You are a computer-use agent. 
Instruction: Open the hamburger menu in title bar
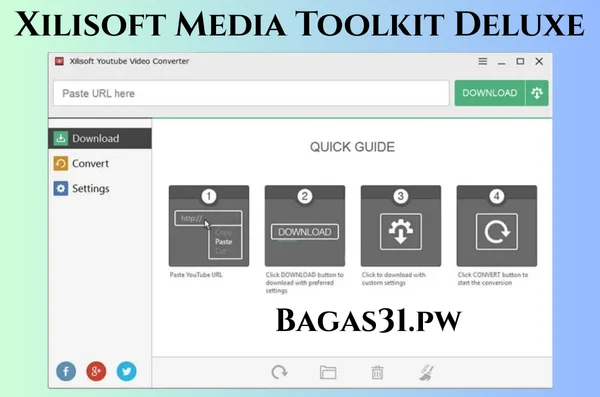pyautogui.click(x=483, y=61)
